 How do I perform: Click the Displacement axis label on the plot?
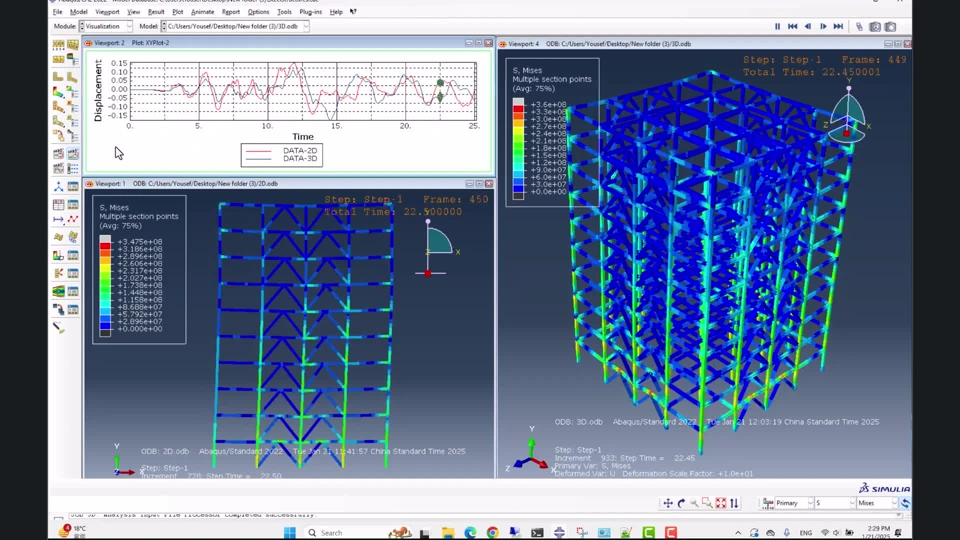point(98,91)
